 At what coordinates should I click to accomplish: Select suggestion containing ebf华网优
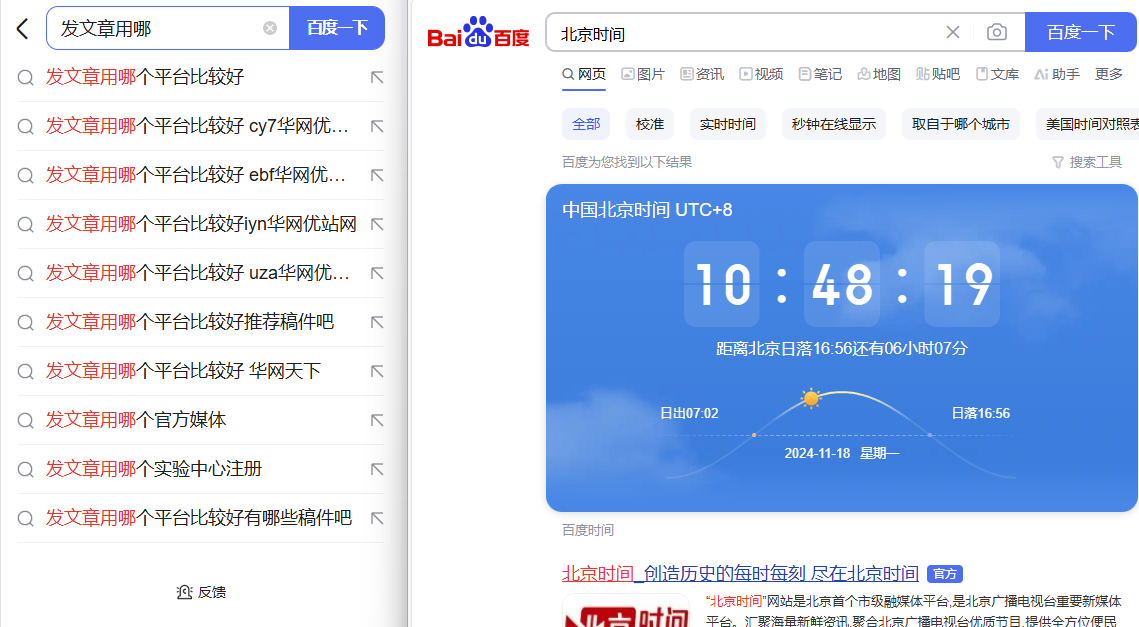tap(195, 174)
